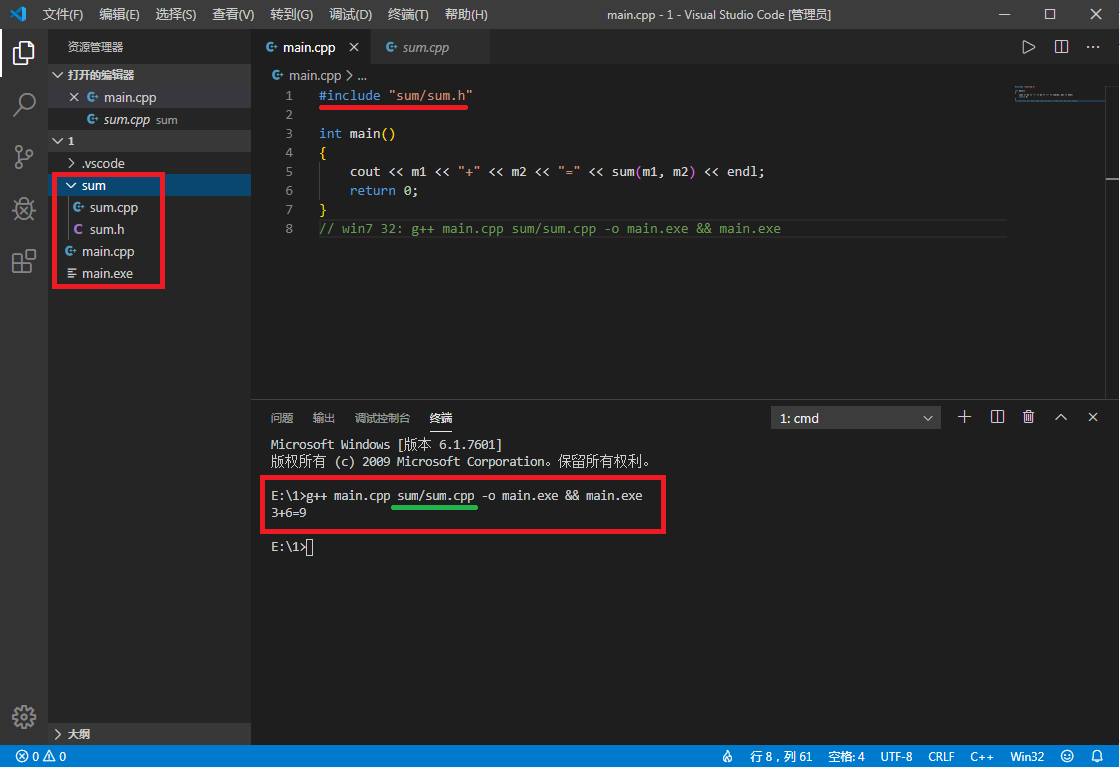The height and width of the screenshot is (768, 1120).
Task: Select the Source Control icon
Action: click(24, 157)
